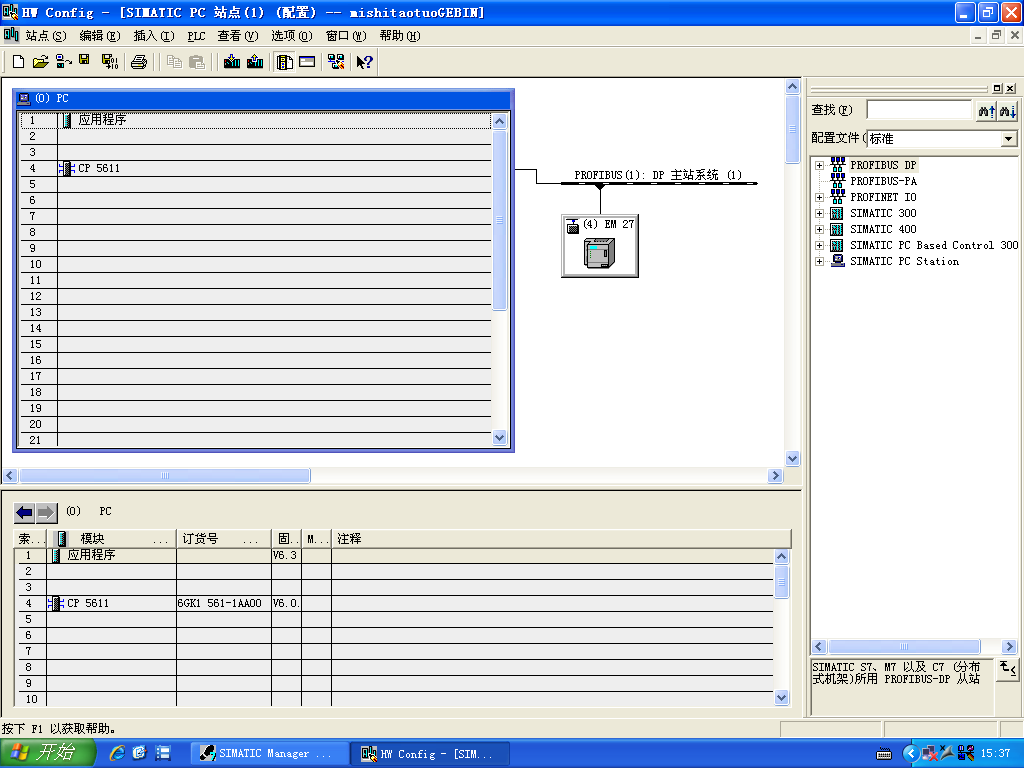Select CP 5611 row in detail table

(394, 603)
